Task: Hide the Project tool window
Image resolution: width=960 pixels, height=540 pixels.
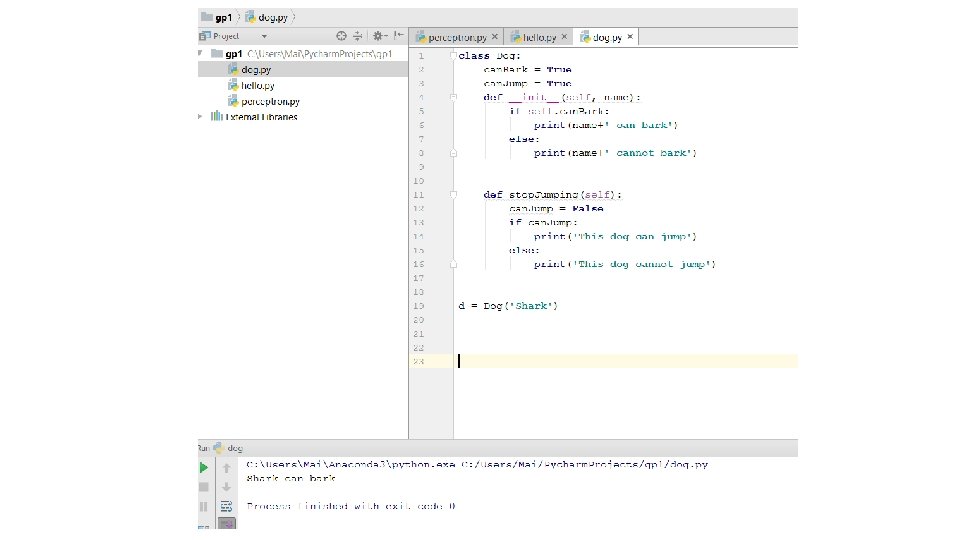Action: [400, 36]
